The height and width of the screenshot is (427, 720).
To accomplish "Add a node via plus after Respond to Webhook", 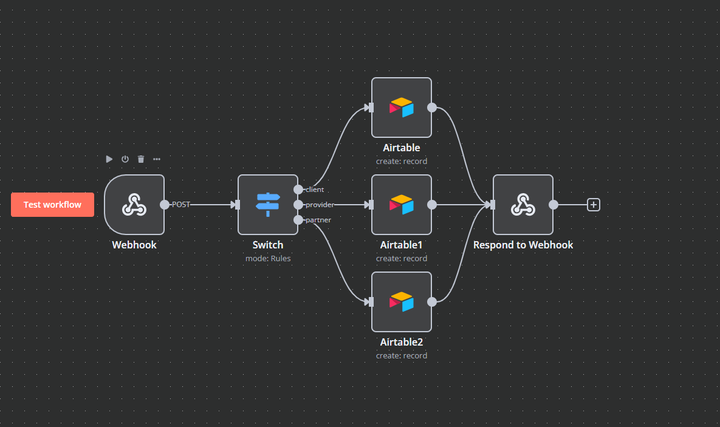I will coord(593,205).
